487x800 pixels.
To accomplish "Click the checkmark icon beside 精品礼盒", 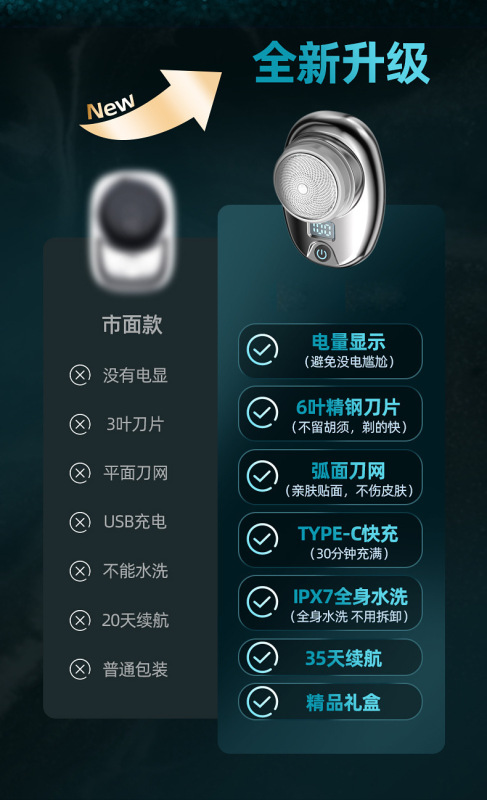I will (262, 702).
